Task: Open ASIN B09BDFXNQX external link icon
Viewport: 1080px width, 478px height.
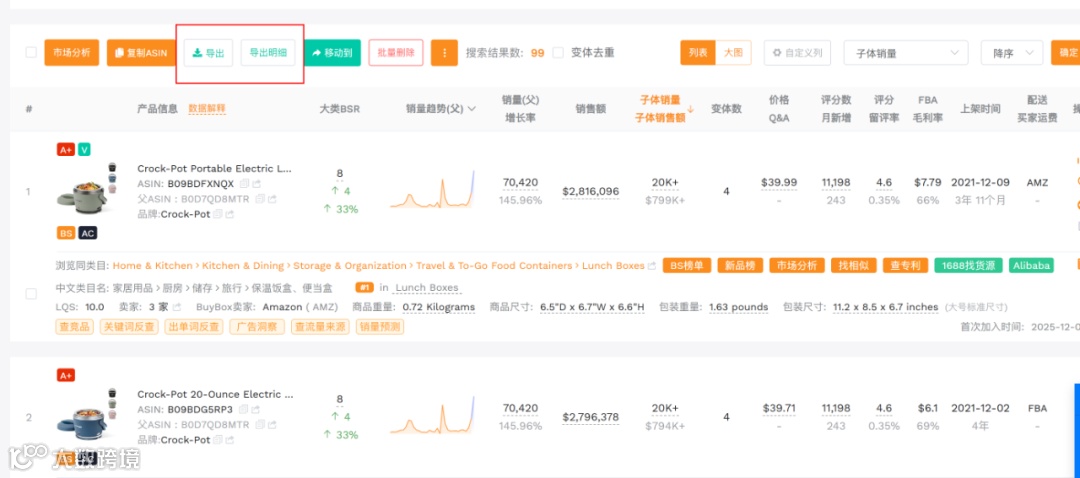Action: click(256, 184)
